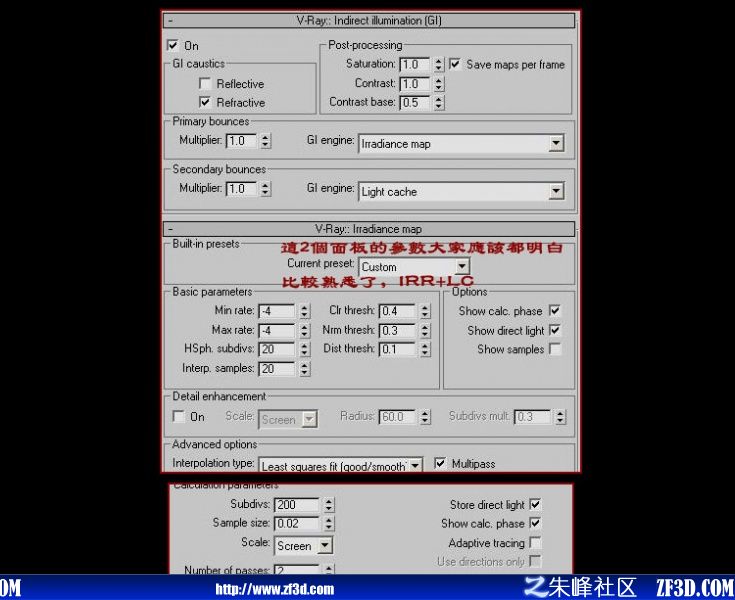Adjust light cache Subdivs spinner
The width and height of the screenshot is (735, 600).
pos(329,504)
